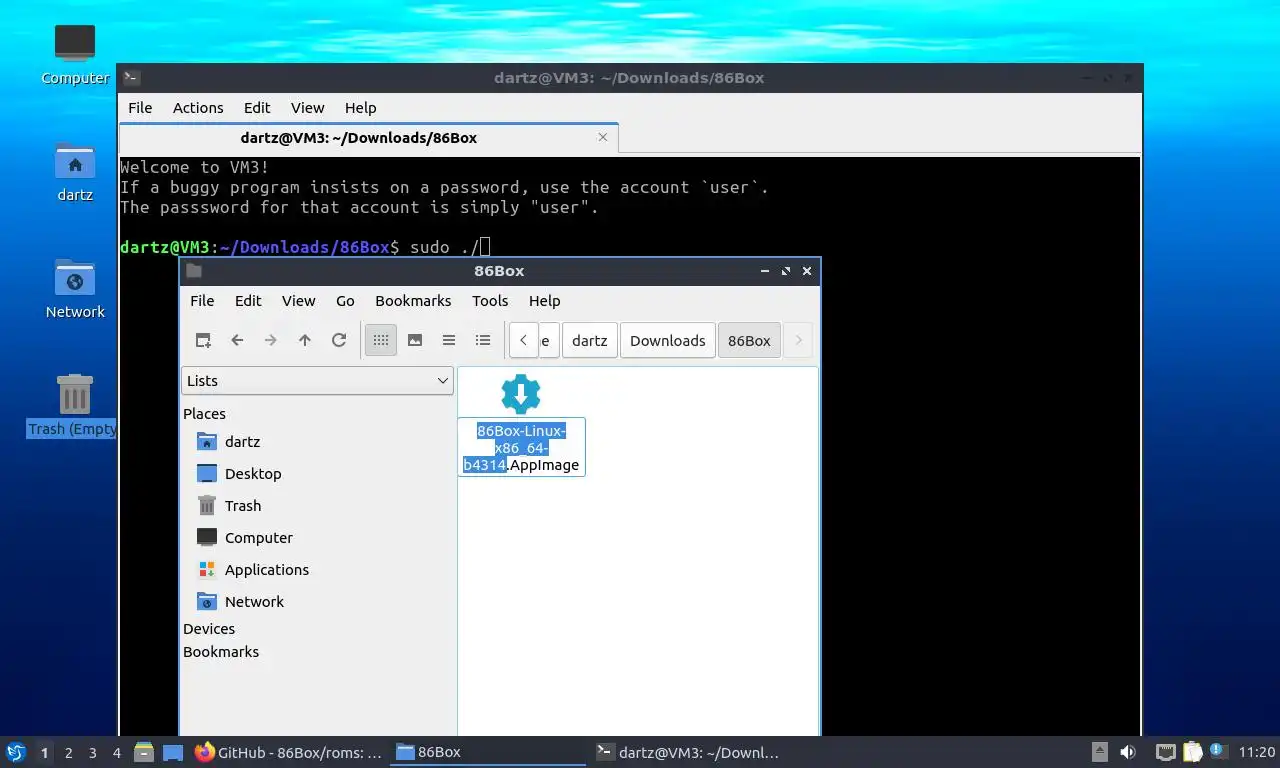Open the Lubuntu start menu
Screen dimensions: 1280x768
[x=16, y=752]
